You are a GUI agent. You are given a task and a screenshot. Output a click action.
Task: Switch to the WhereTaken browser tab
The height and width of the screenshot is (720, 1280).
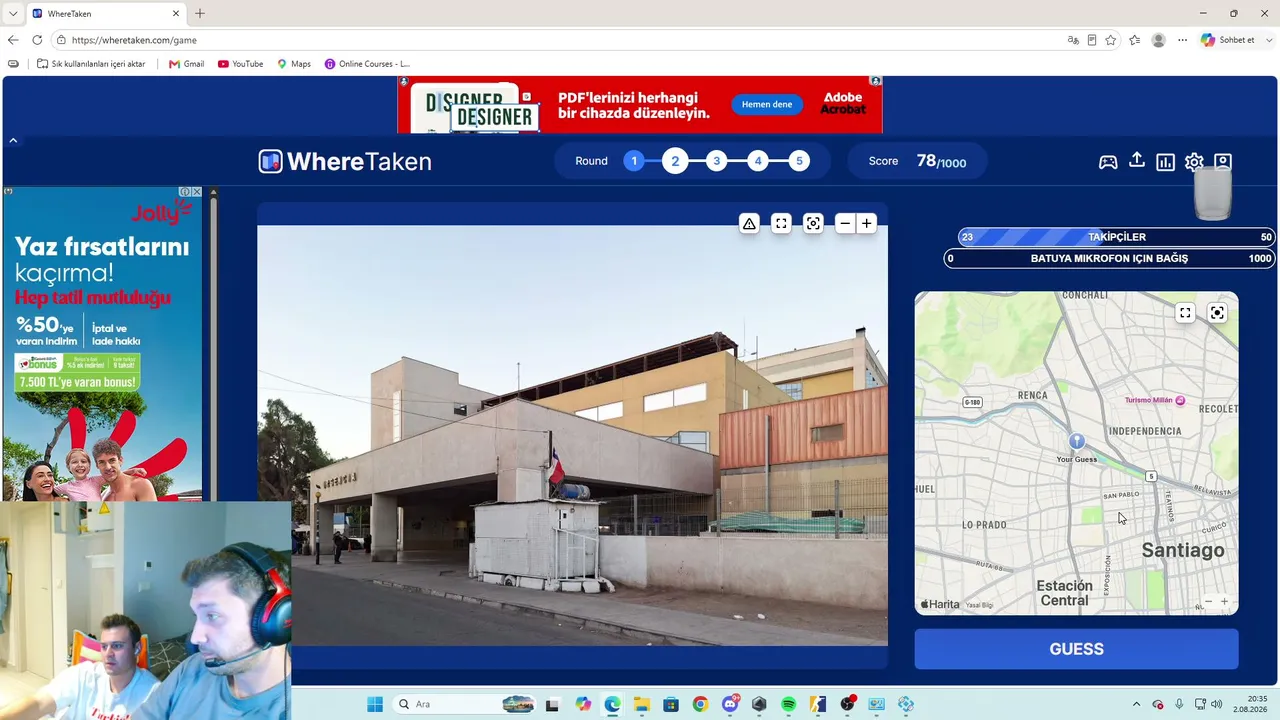(x=105, y=13)
